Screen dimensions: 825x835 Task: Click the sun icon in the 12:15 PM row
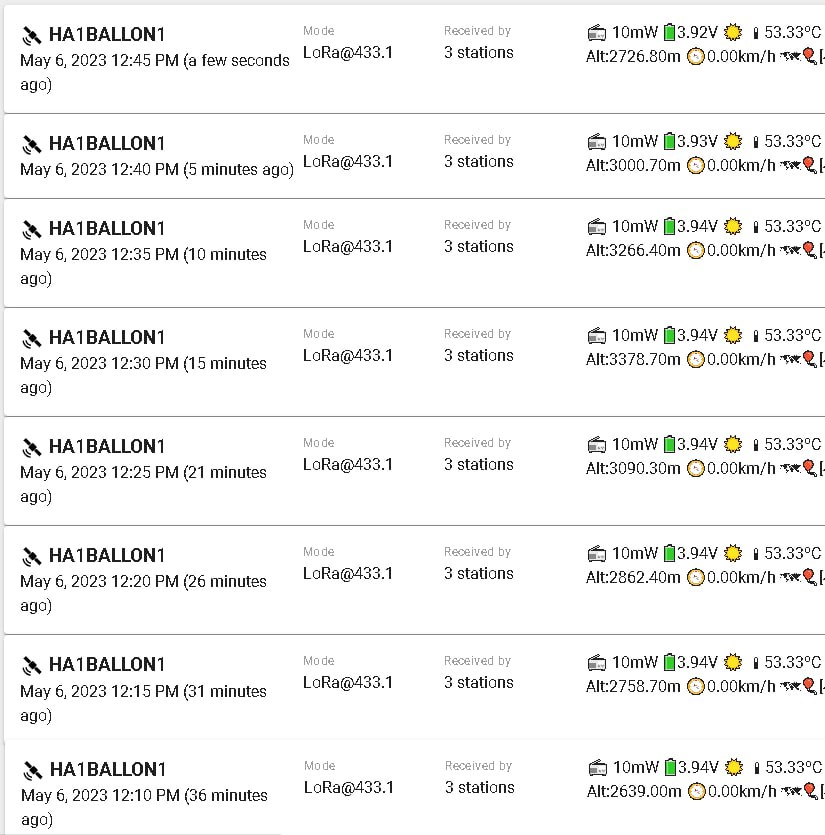click(733, 662)
